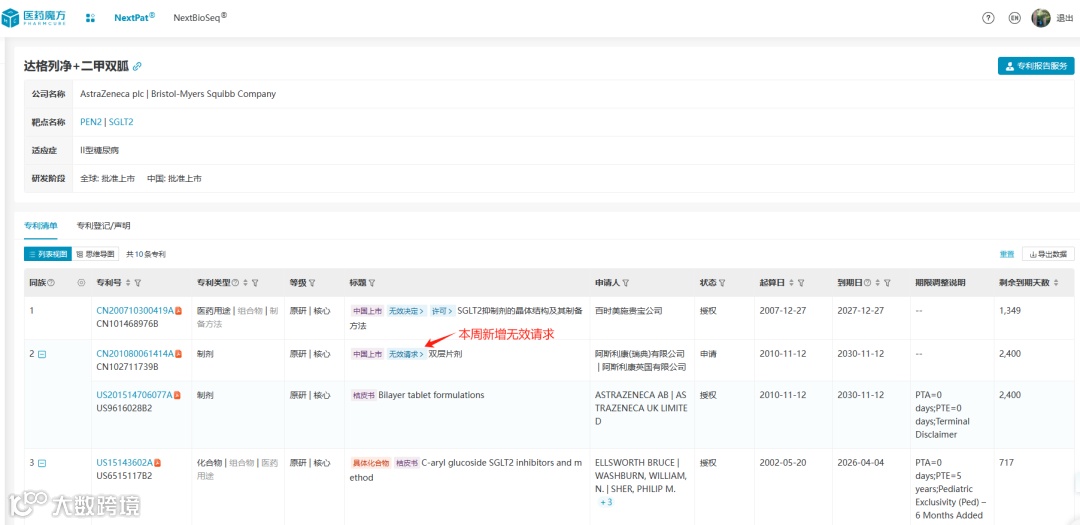Click the 专利类型 help icon
The image size is (1080, 525).
pyautogui.click(x=236, y=282)
